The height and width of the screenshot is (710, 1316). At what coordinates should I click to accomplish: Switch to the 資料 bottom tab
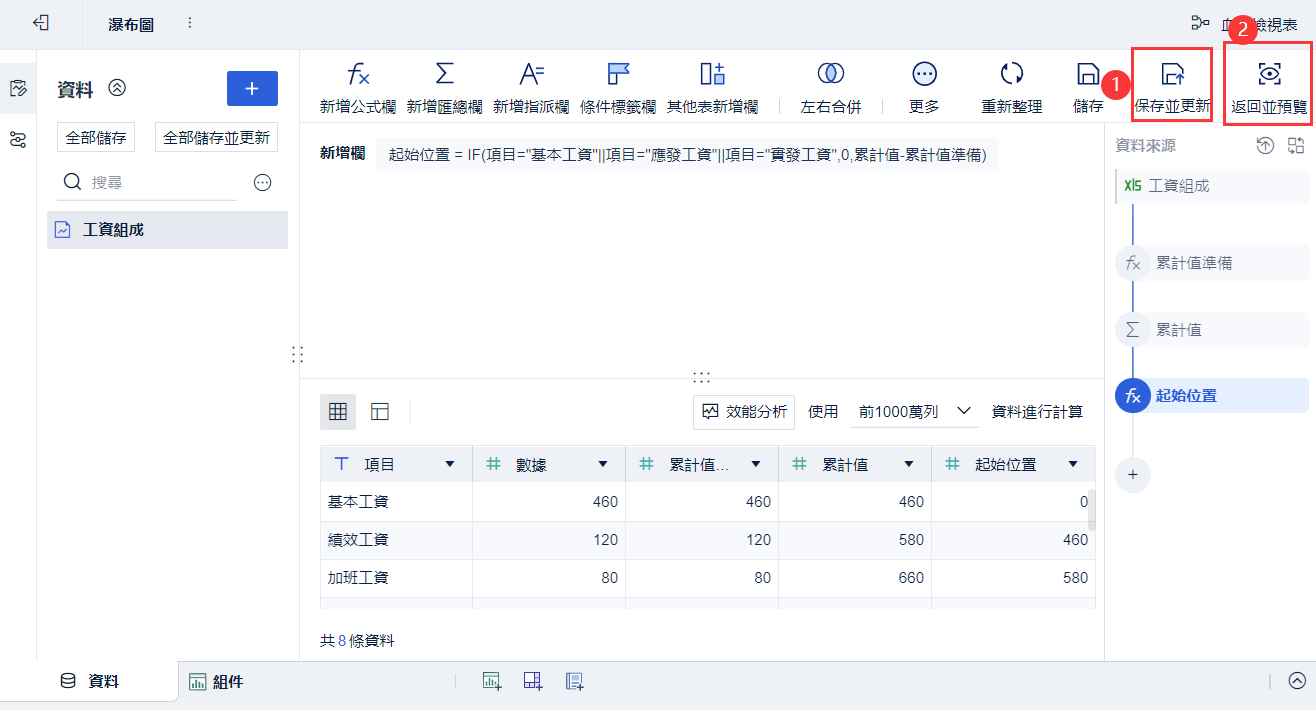90,682
